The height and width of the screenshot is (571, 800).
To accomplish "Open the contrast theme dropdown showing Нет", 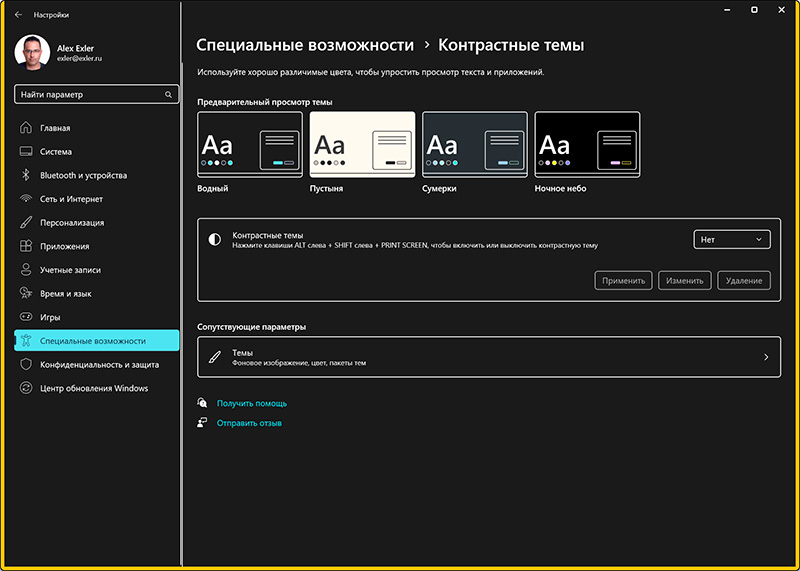I will click(x=732, y=239).
